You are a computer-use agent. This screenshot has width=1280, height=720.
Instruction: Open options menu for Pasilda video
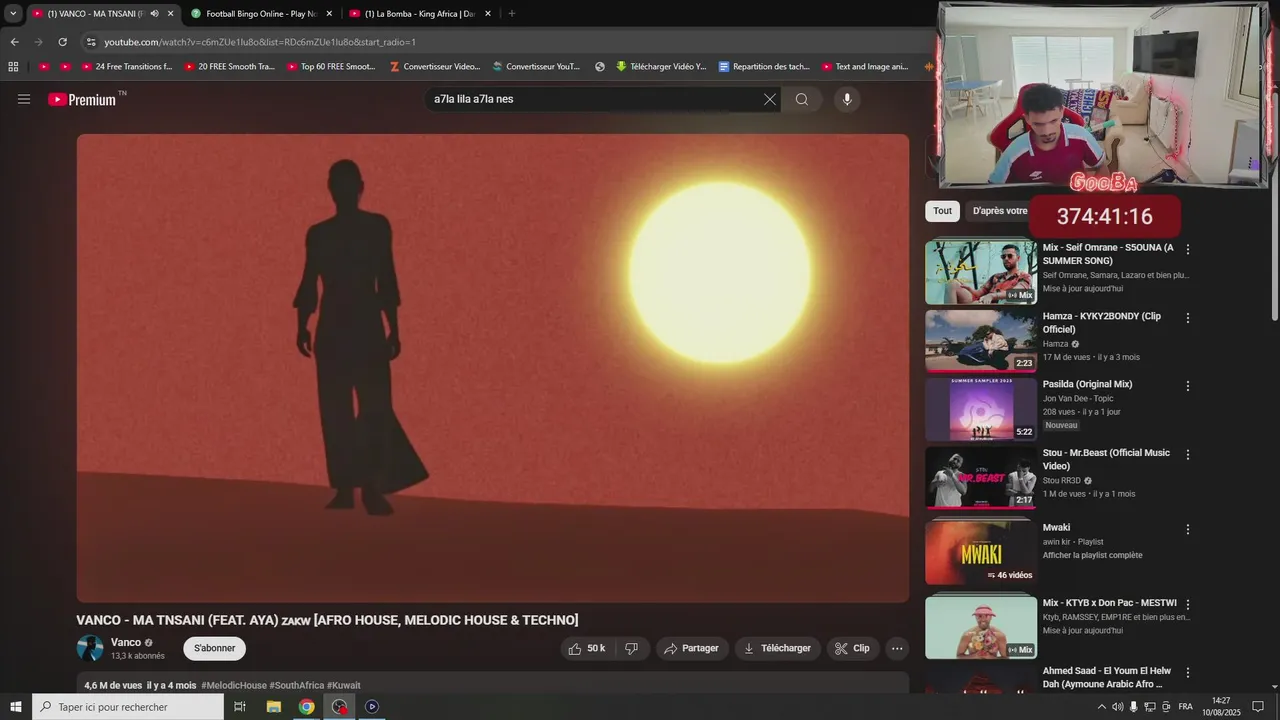pyautogui.click(x=1188, y=386)
